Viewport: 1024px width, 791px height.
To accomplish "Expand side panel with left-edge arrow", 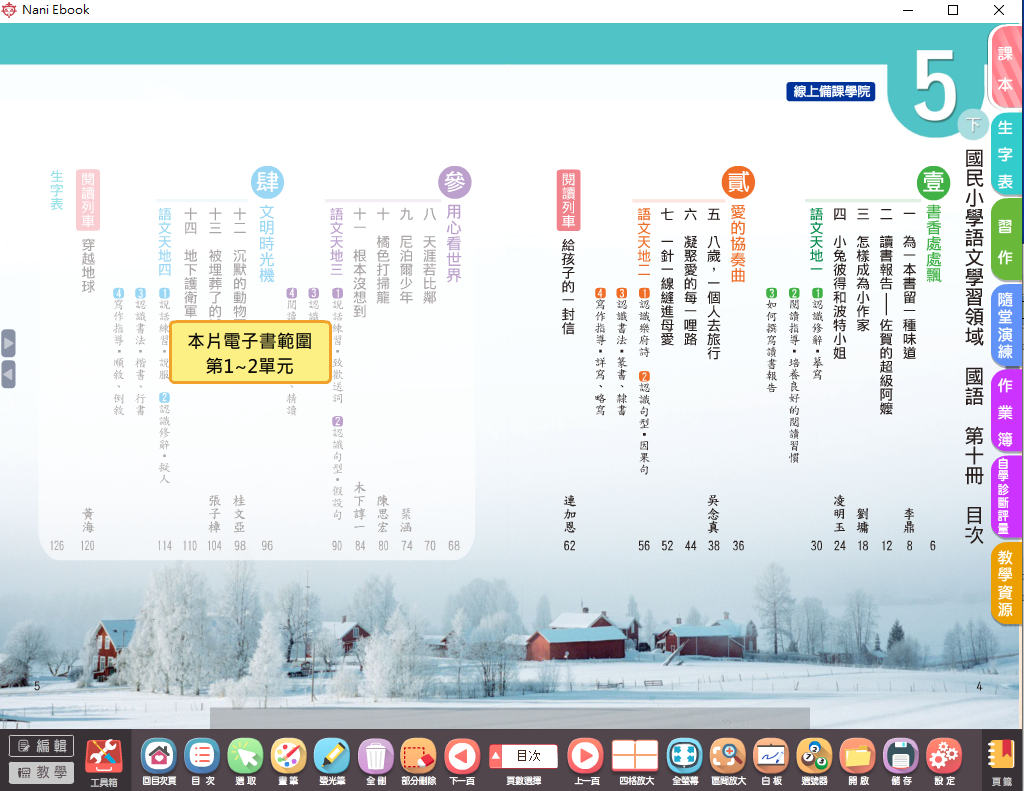I will coord(8,343).
